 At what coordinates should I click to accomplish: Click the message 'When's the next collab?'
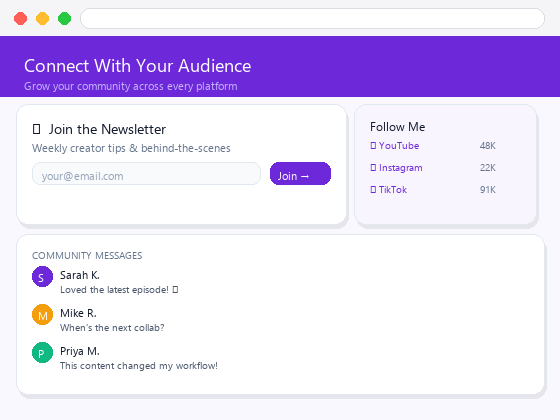click(112, 328)
